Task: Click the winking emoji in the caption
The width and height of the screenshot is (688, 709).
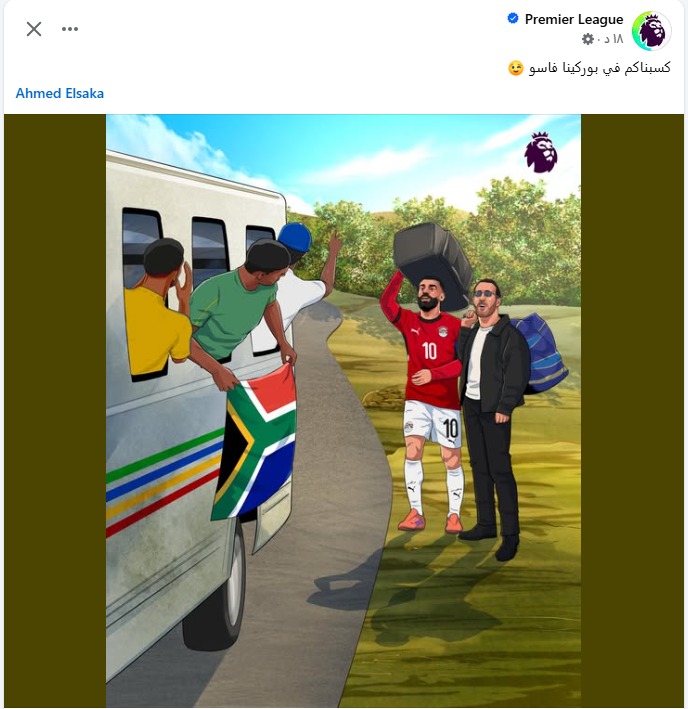Action: coord(515,68)
